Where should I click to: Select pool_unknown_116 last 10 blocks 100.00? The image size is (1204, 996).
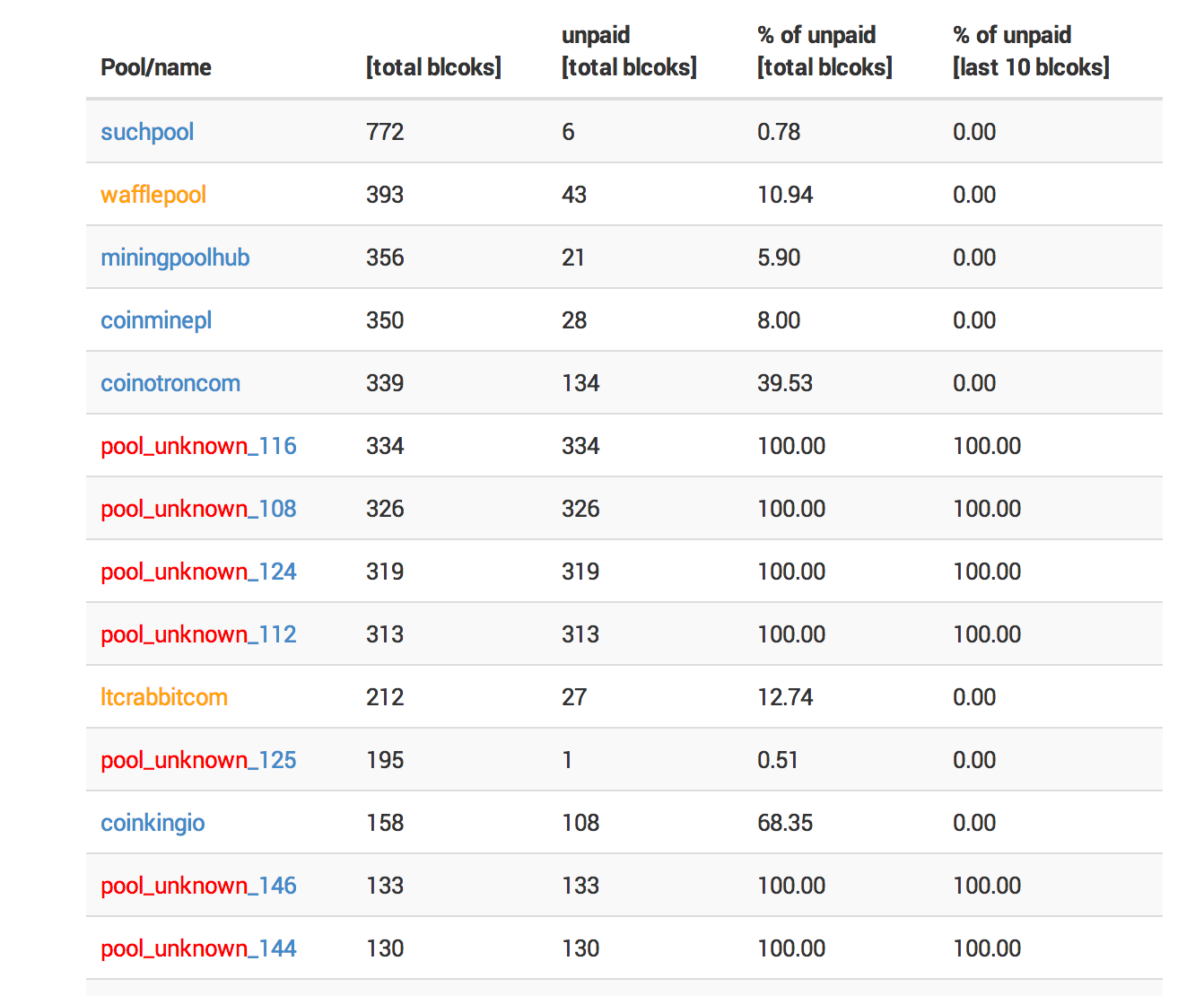[987, 446]
